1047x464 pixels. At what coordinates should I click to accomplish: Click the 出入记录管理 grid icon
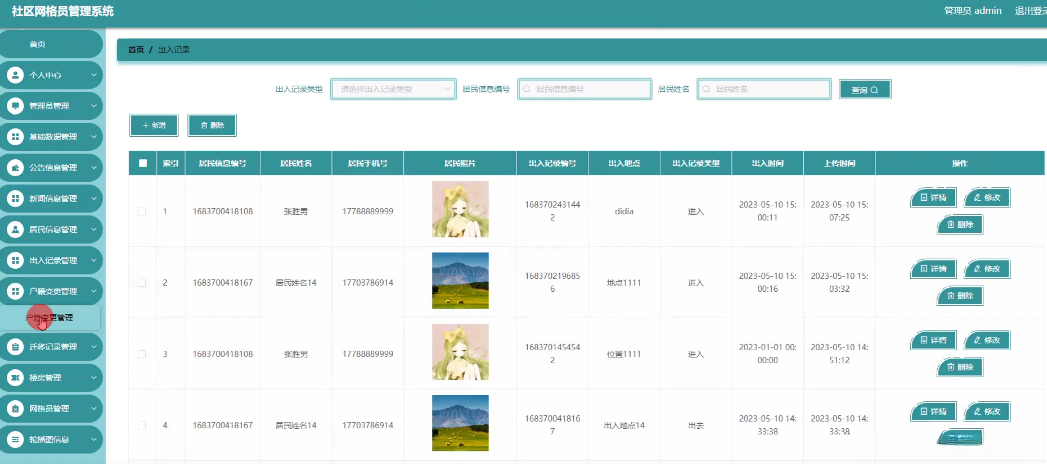pos(15,260)
